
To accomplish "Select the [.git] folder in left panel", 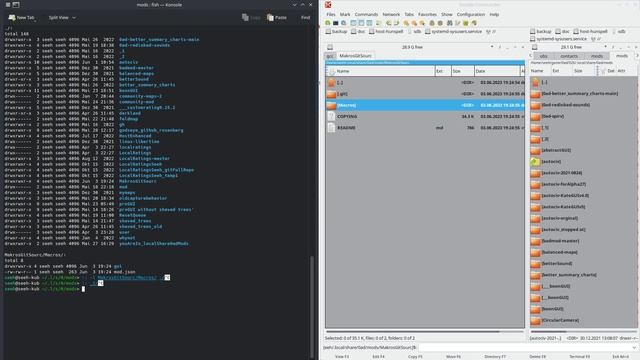I will point(425,94).
